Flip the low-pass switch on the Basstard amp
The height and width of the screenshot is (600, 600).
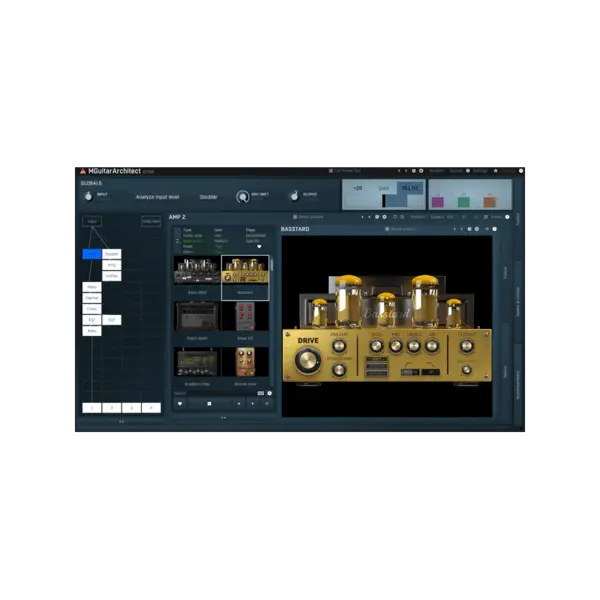click(x=430, y=372)
